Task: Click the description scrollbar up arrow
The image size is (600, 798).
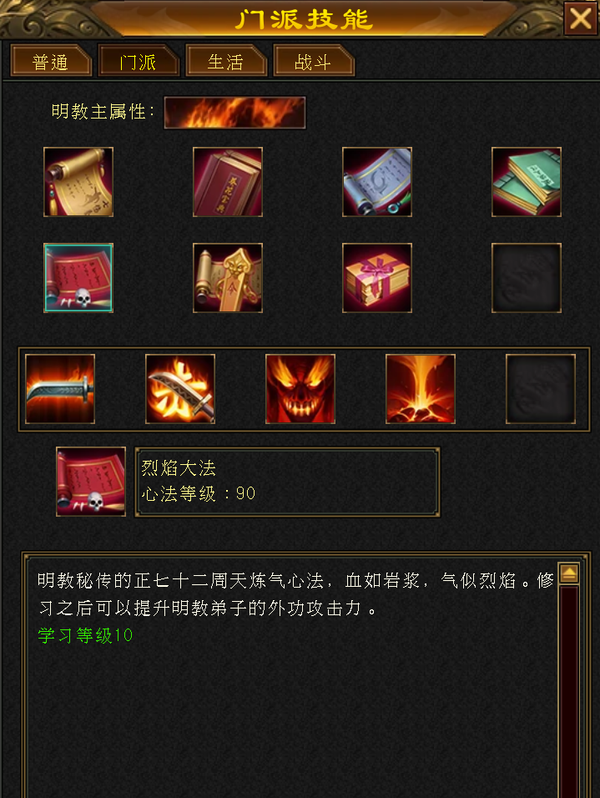Action: coord(569,574)
